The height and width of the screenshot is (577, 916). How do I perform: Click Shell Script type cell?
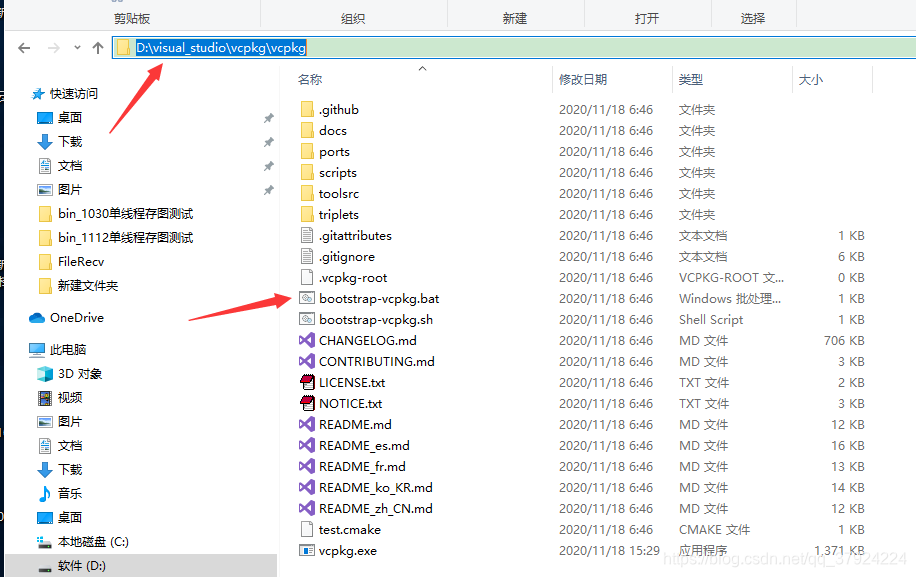[x=711, y=319]
